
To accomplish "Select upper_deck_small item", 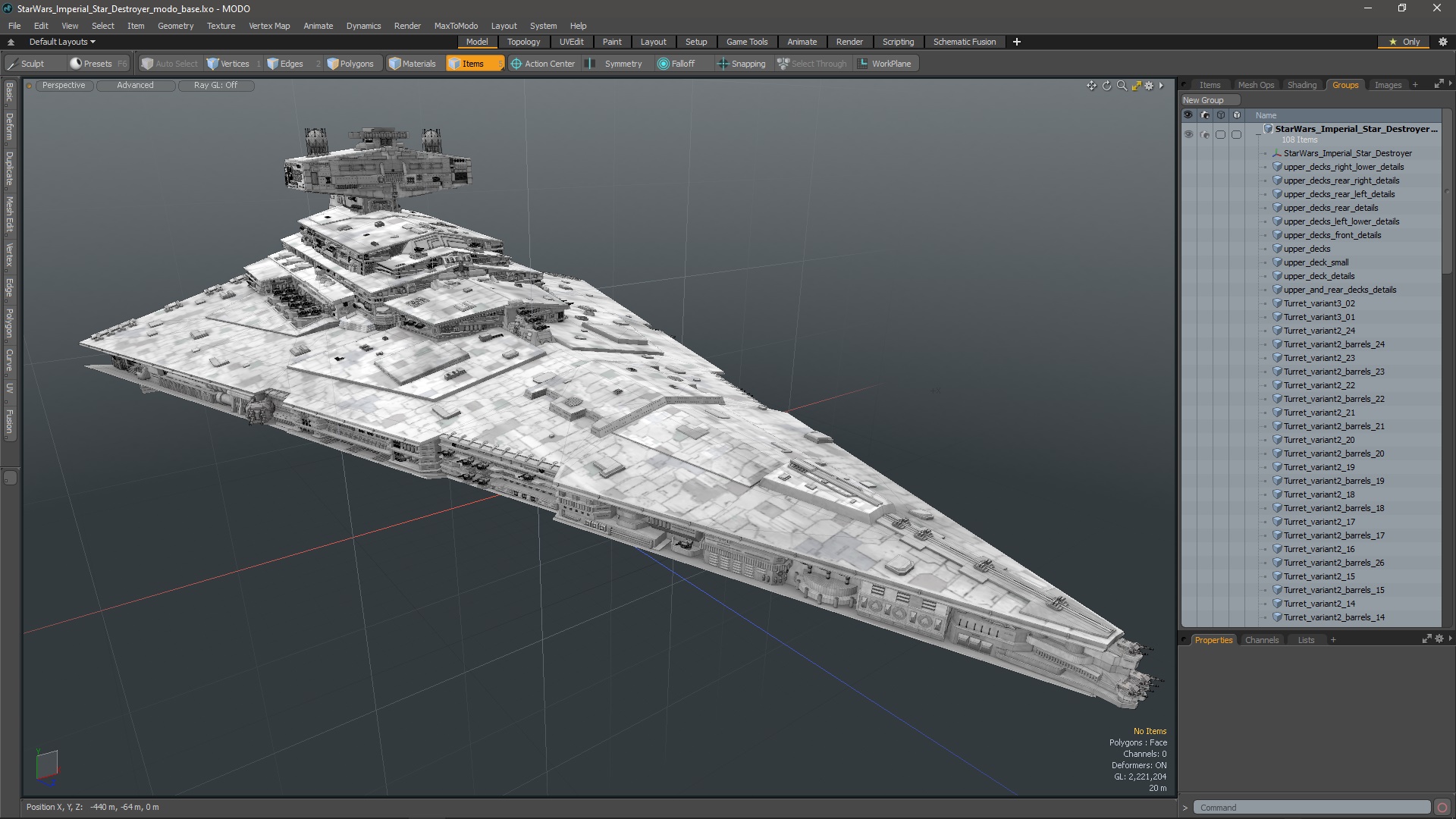I will tap(1316, 262).
